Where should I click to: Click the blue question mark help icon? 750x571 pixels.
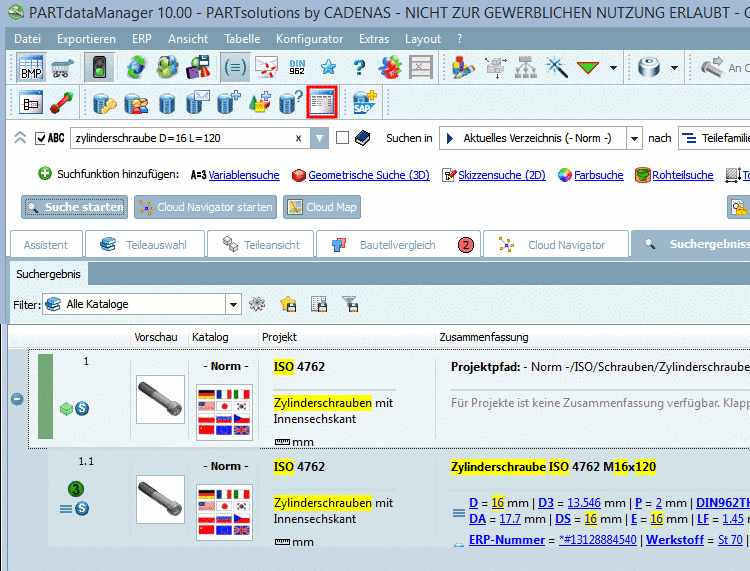click(359, 67)
